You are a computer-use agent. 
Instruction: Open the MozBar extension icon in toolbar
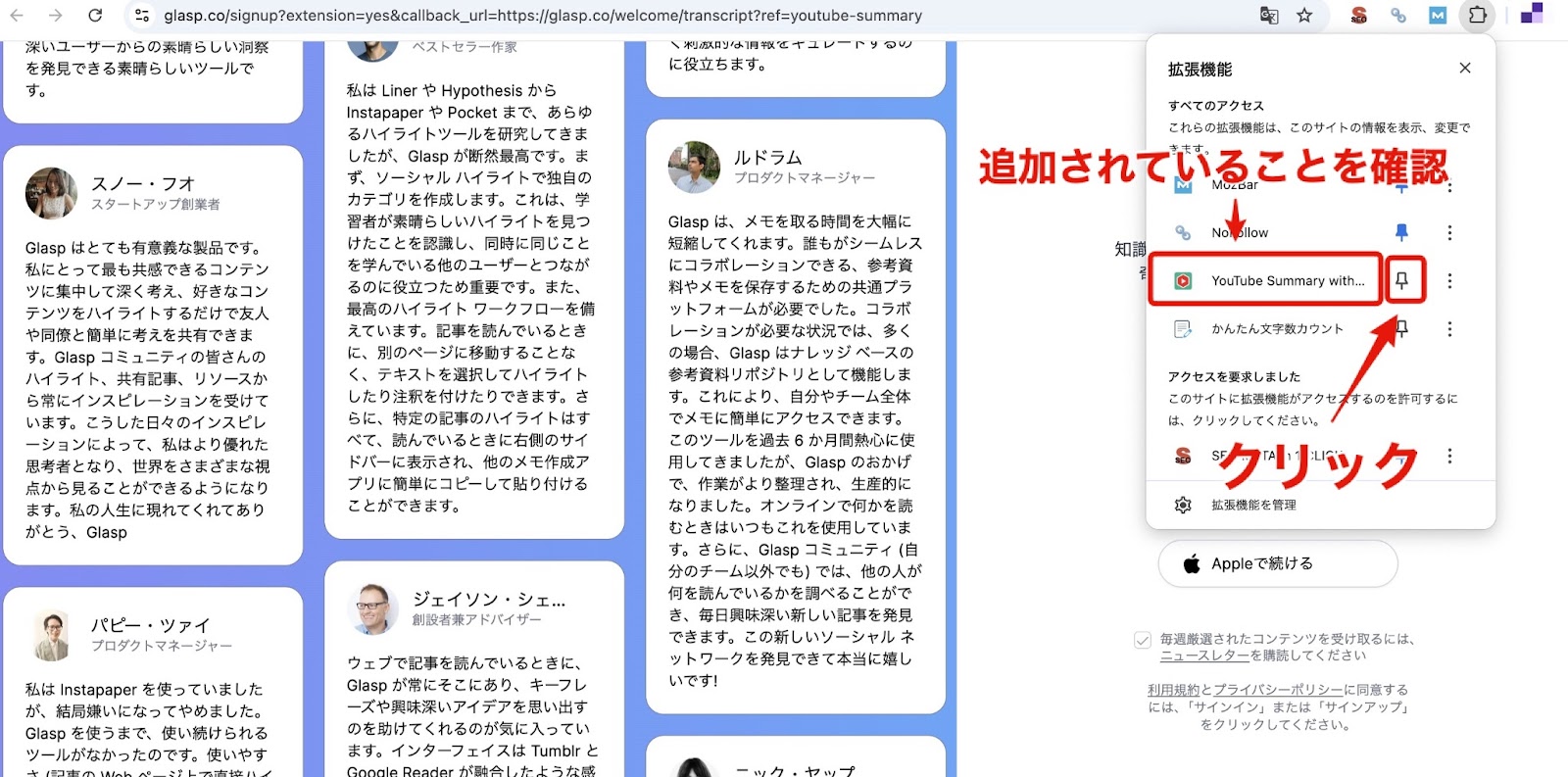point(1438,16)
